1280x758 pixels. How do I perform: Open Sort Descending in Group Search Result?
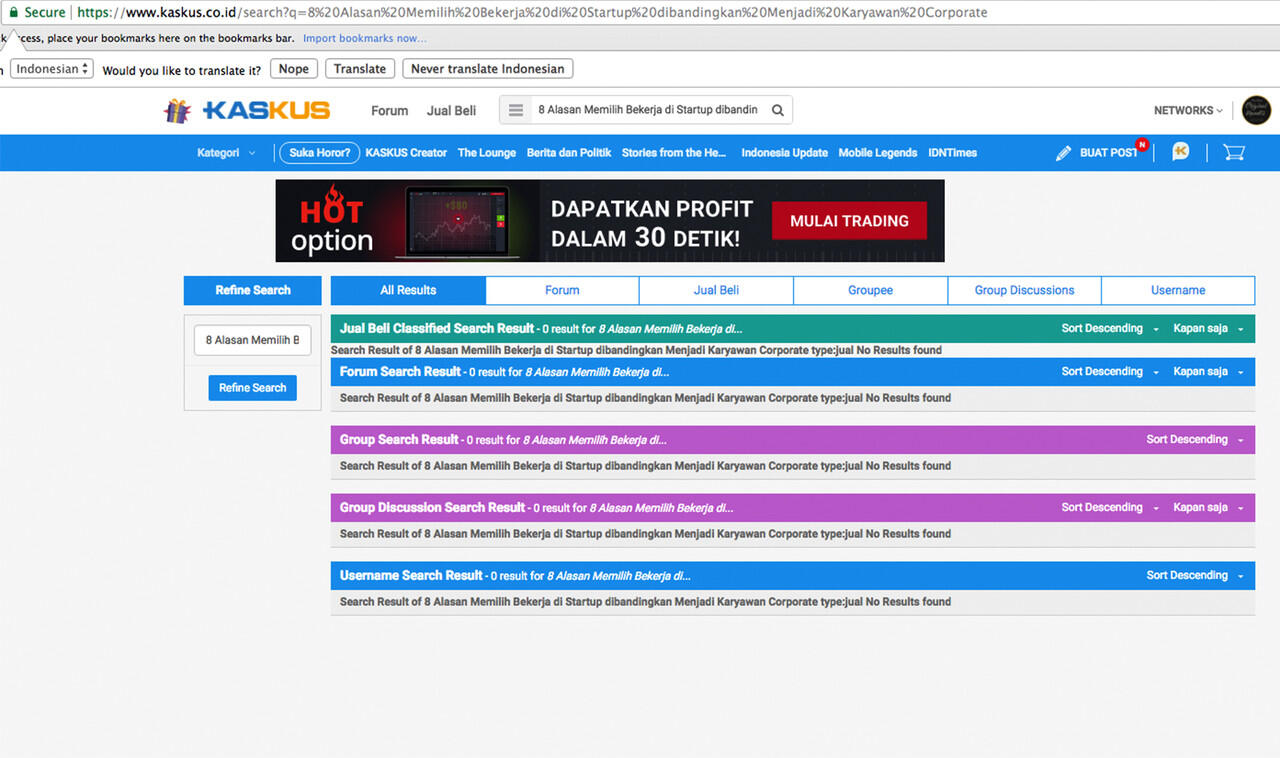(1195, 440)
